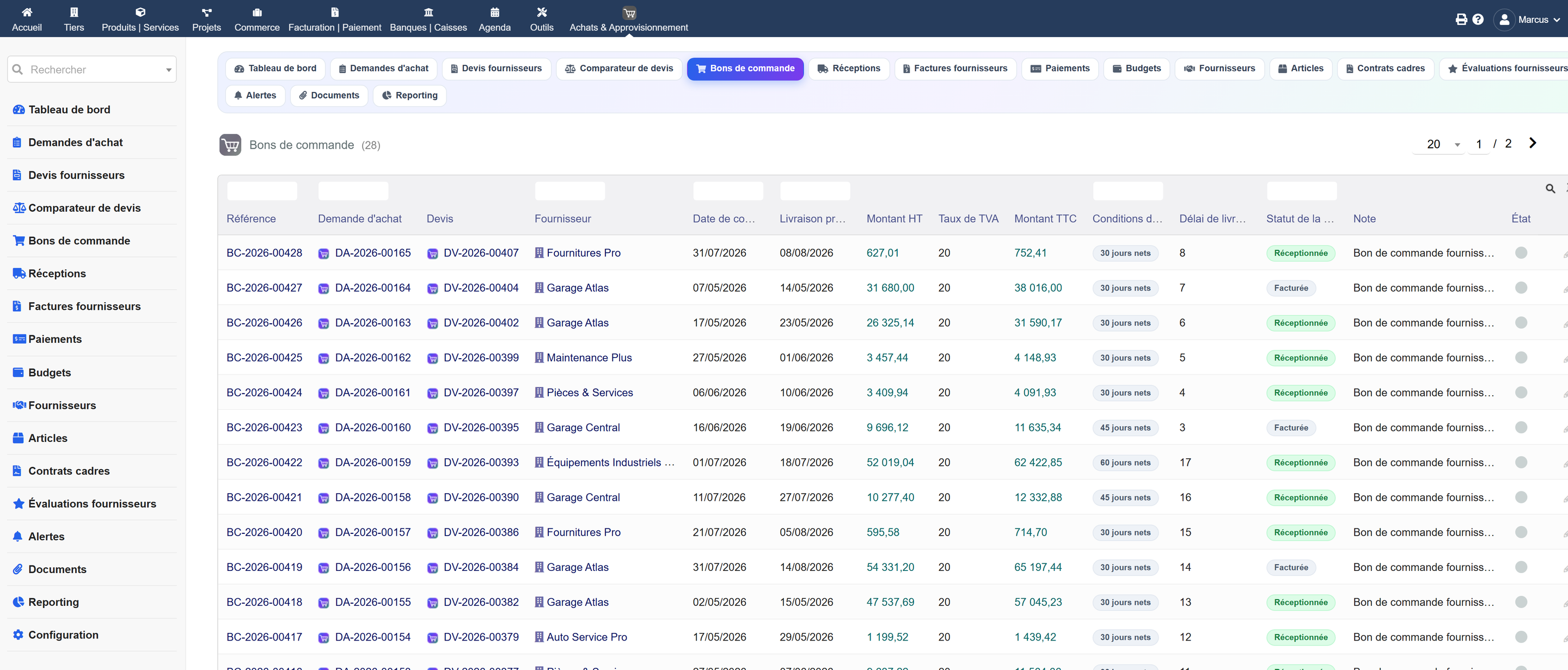Open the Comparateur de devis tab
The height and width of the screenshot is (670, 1568).
point(618,68)
